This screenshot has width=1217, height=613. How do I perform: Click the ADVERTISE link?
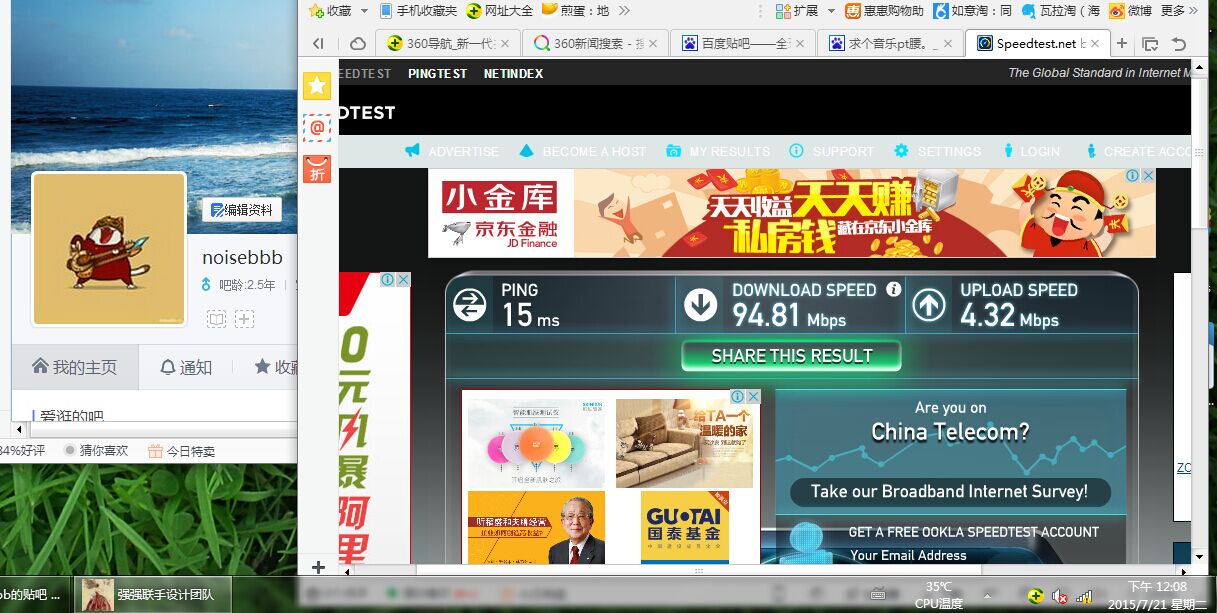451,151
